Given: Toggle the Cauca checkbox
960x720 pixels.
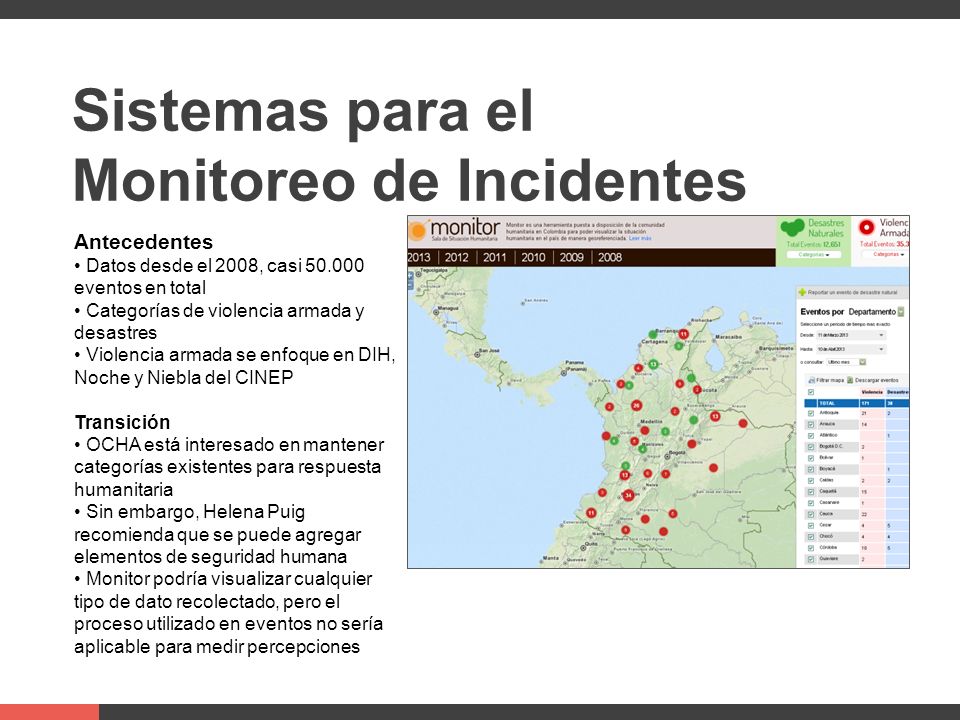Looking at the screenshot, I should pyautogui.click(x=811, y=514).
